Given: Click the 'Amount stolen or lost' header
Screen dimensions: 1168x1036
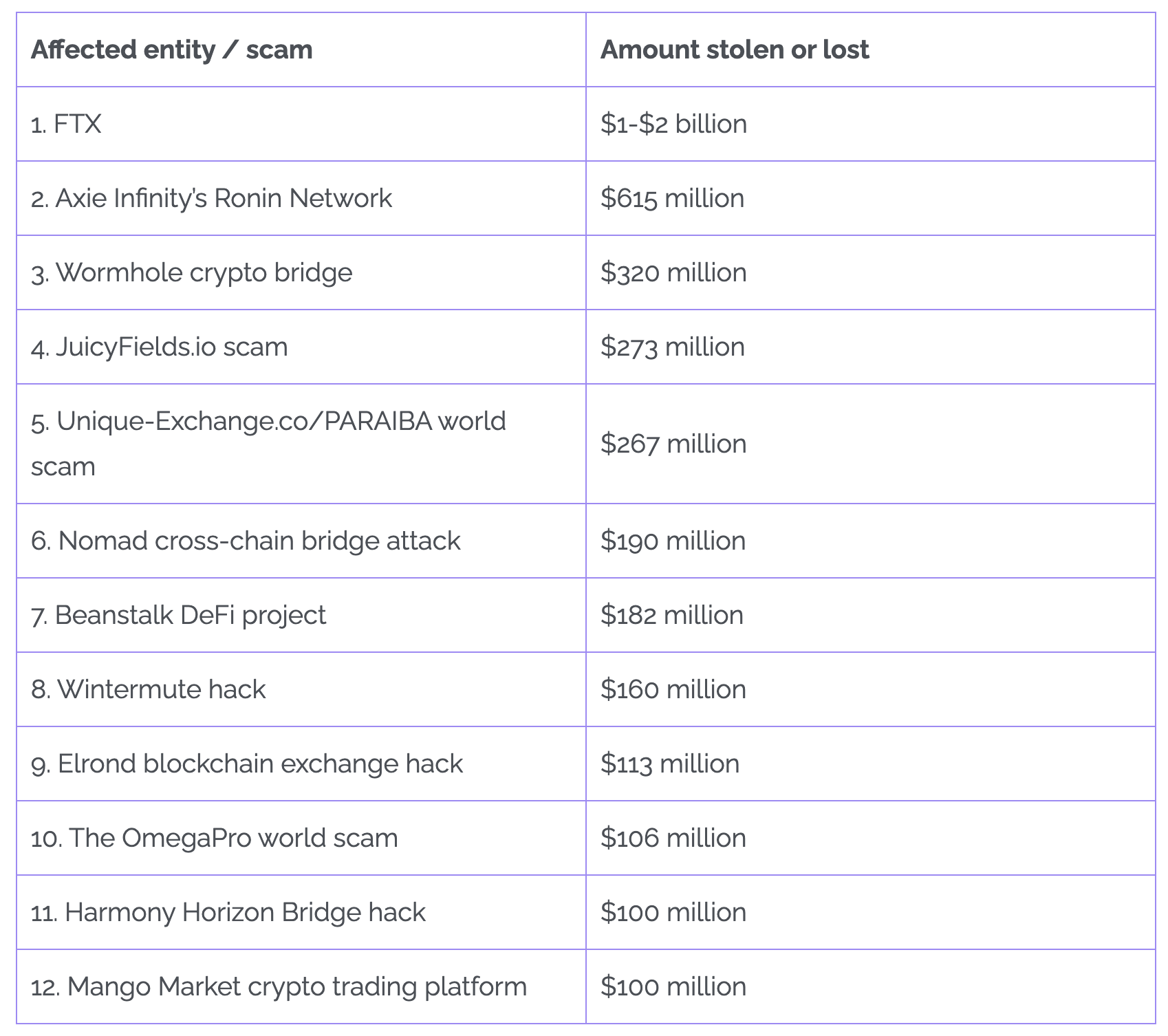Looking at the screenshot, I should (x=735, y=50).
